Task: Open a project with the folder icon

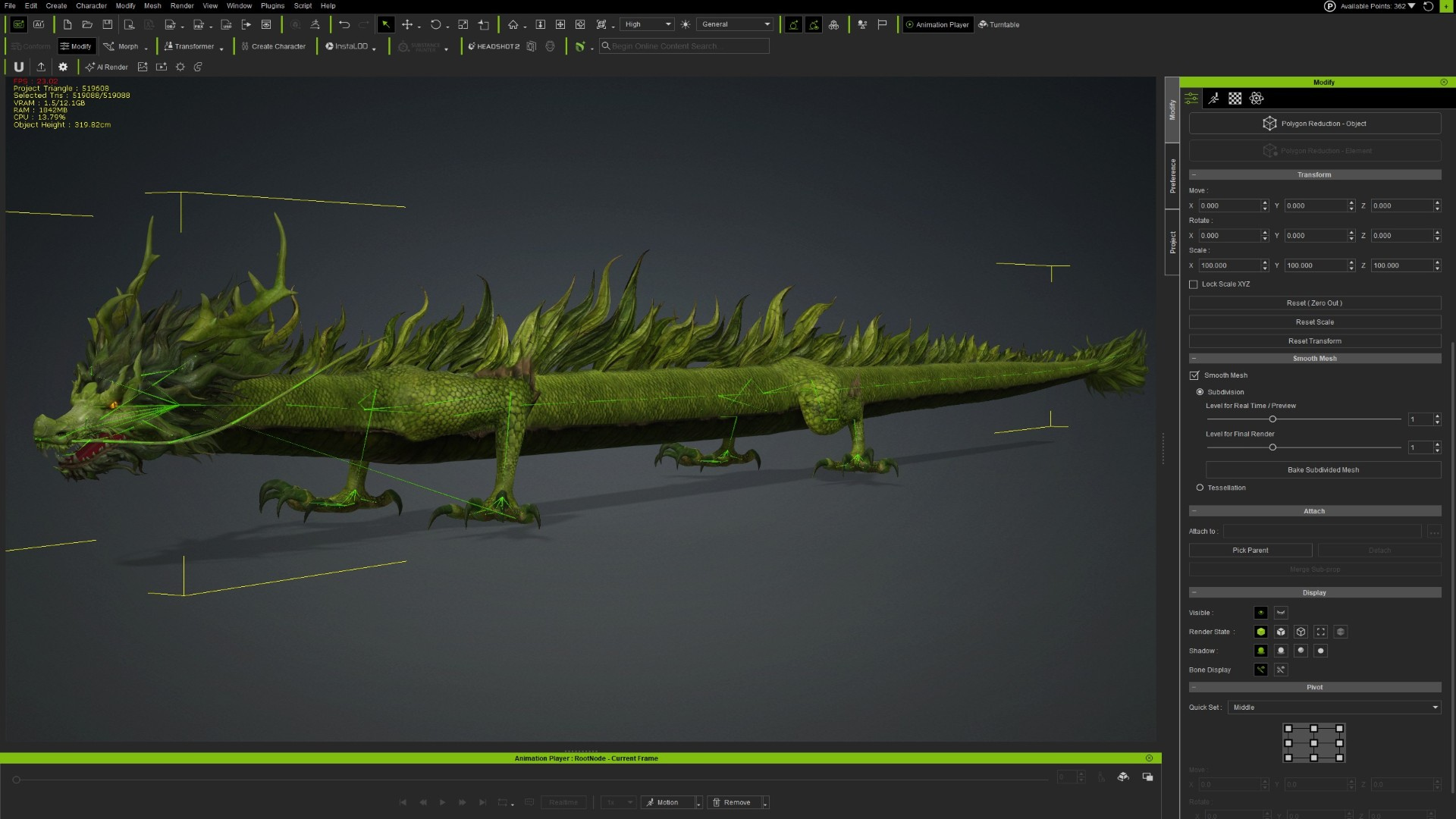Action: coord(87,24)
